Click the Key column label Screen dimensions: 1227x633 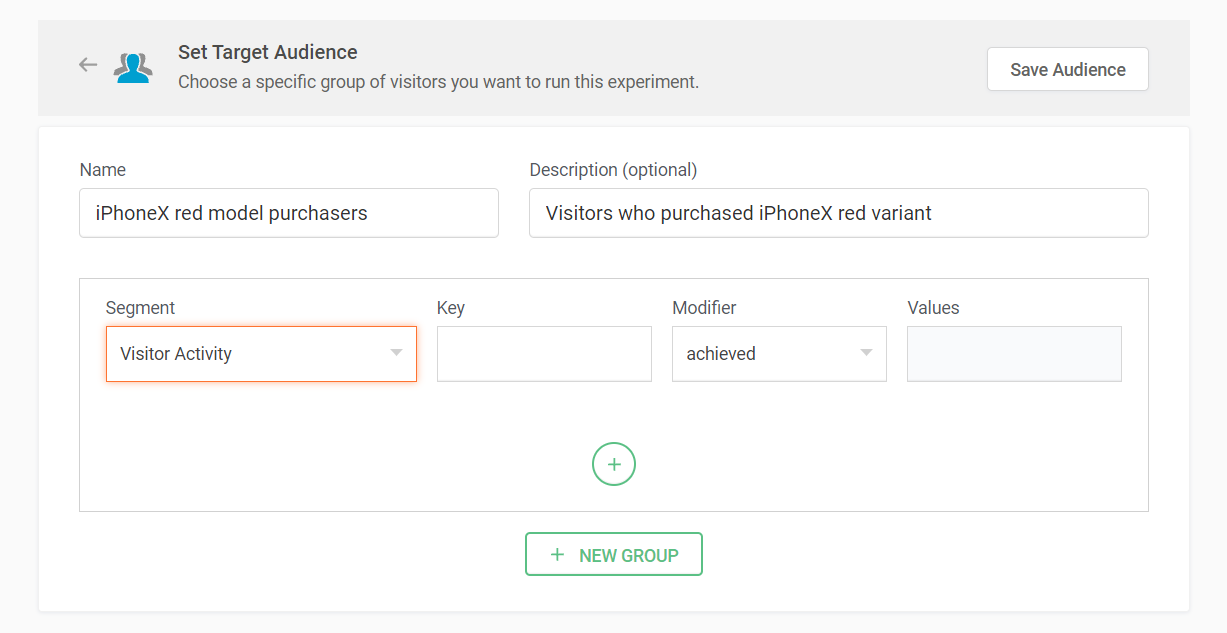(451, 308)
